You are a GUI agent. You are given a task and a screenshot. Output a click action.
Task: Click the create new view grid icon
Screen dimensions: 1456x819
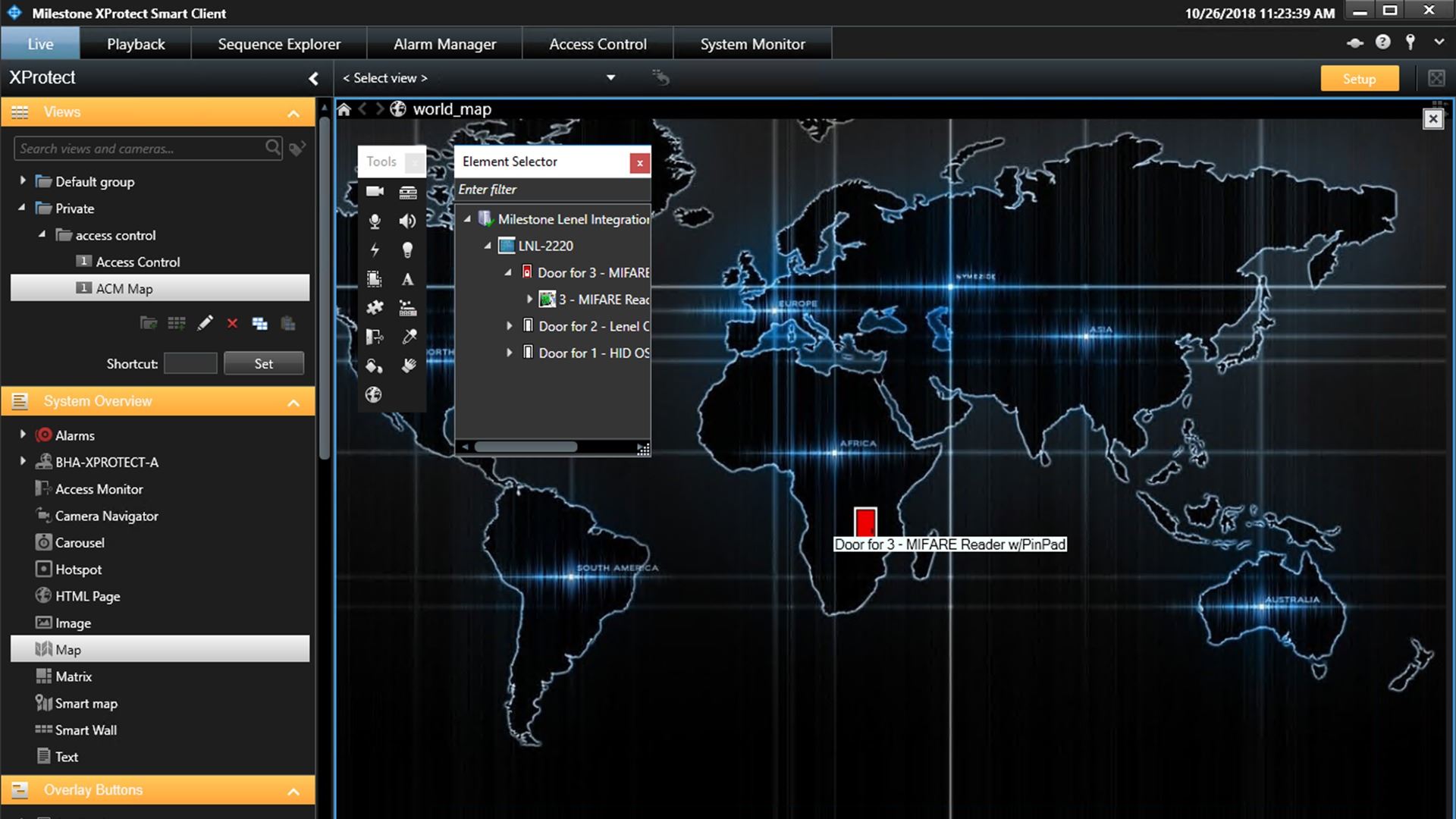tap(177, 324)
